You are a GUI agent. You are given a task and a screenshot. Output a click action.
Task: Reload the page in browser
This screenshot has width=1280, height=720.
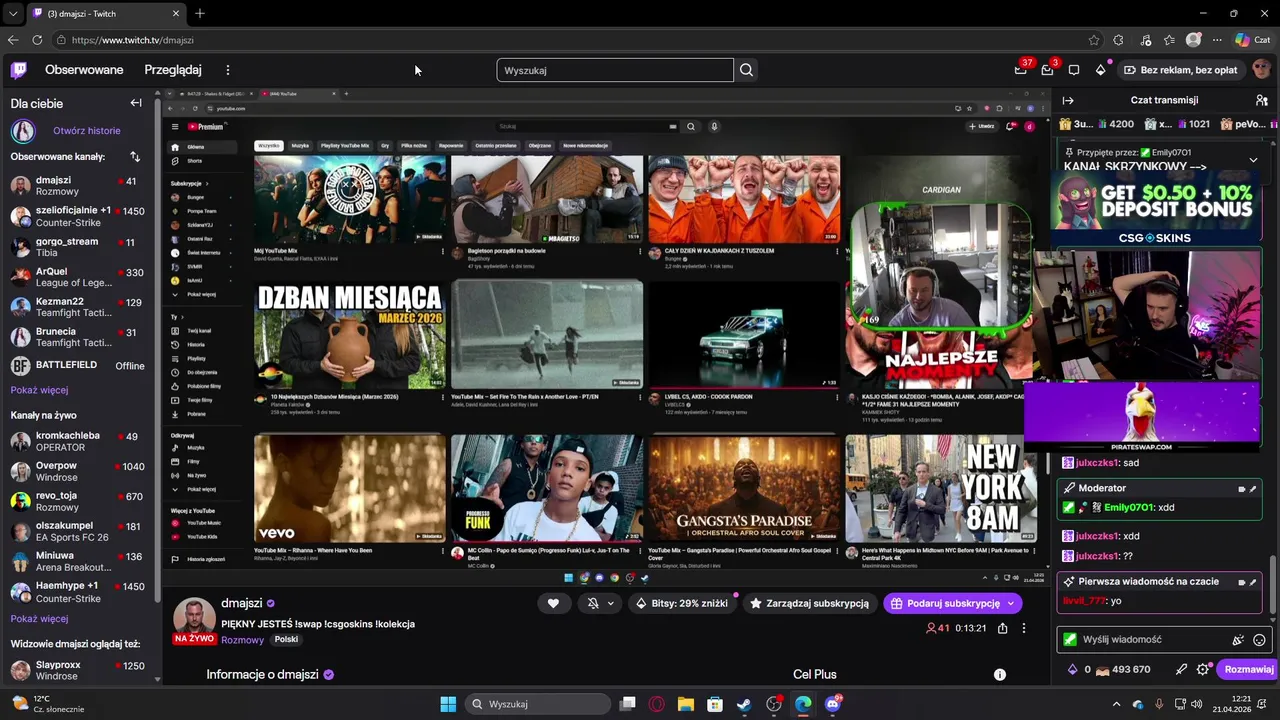click(37, 40)
